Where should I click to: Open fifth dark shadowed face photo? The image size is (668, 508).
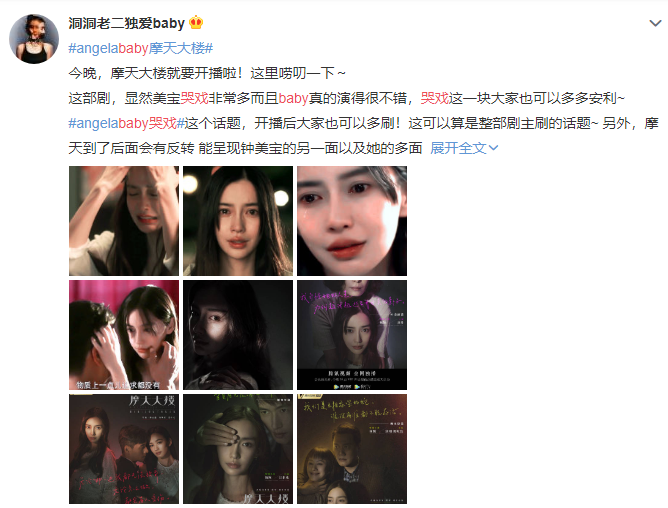(x=238, y=335)
